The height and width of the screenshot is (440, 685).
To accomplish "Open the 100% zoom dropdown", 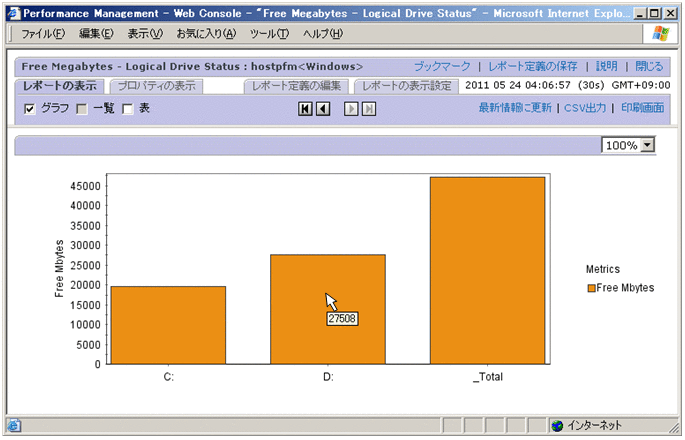I will click(x=647, y=145).
